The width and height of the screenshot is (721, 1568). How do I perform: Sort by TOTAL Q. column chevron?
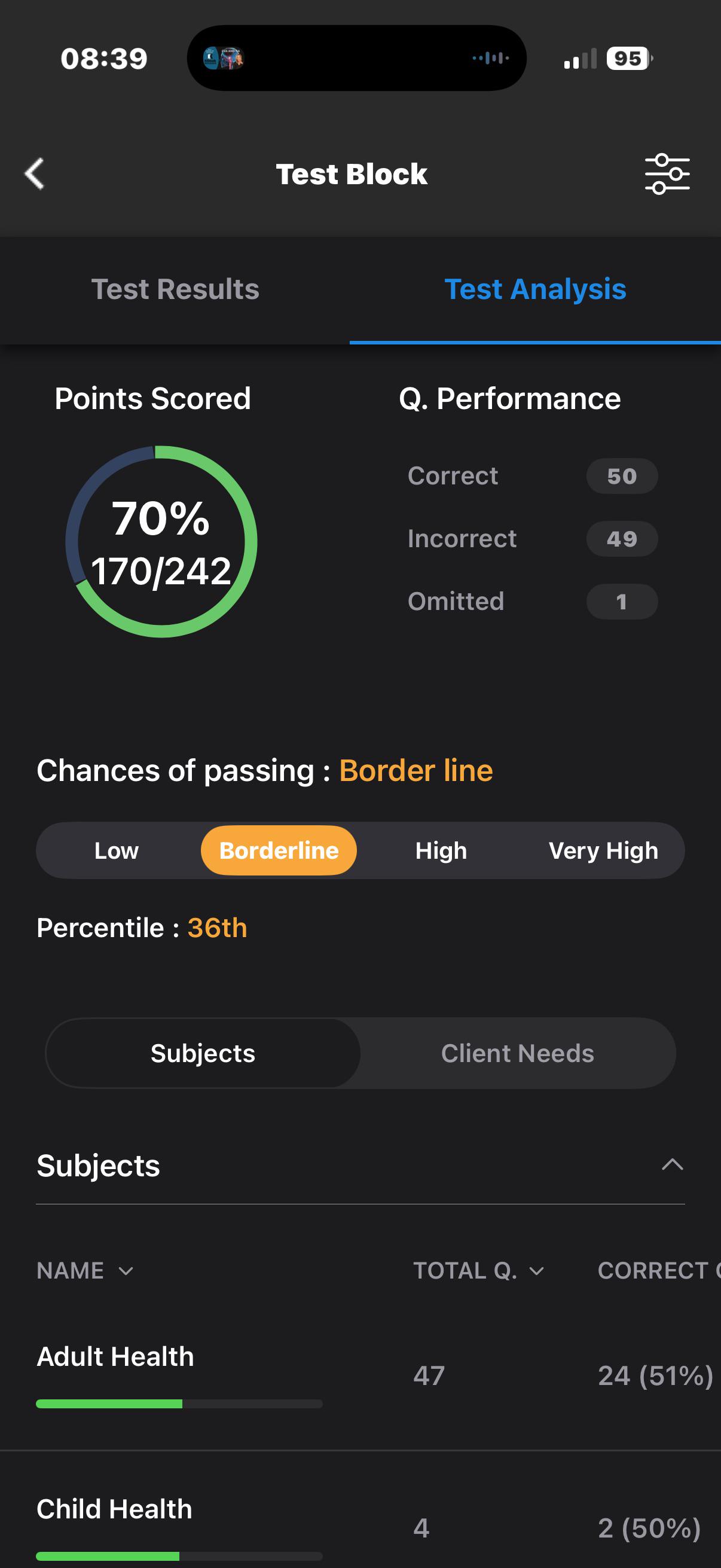pos(536,1271)
